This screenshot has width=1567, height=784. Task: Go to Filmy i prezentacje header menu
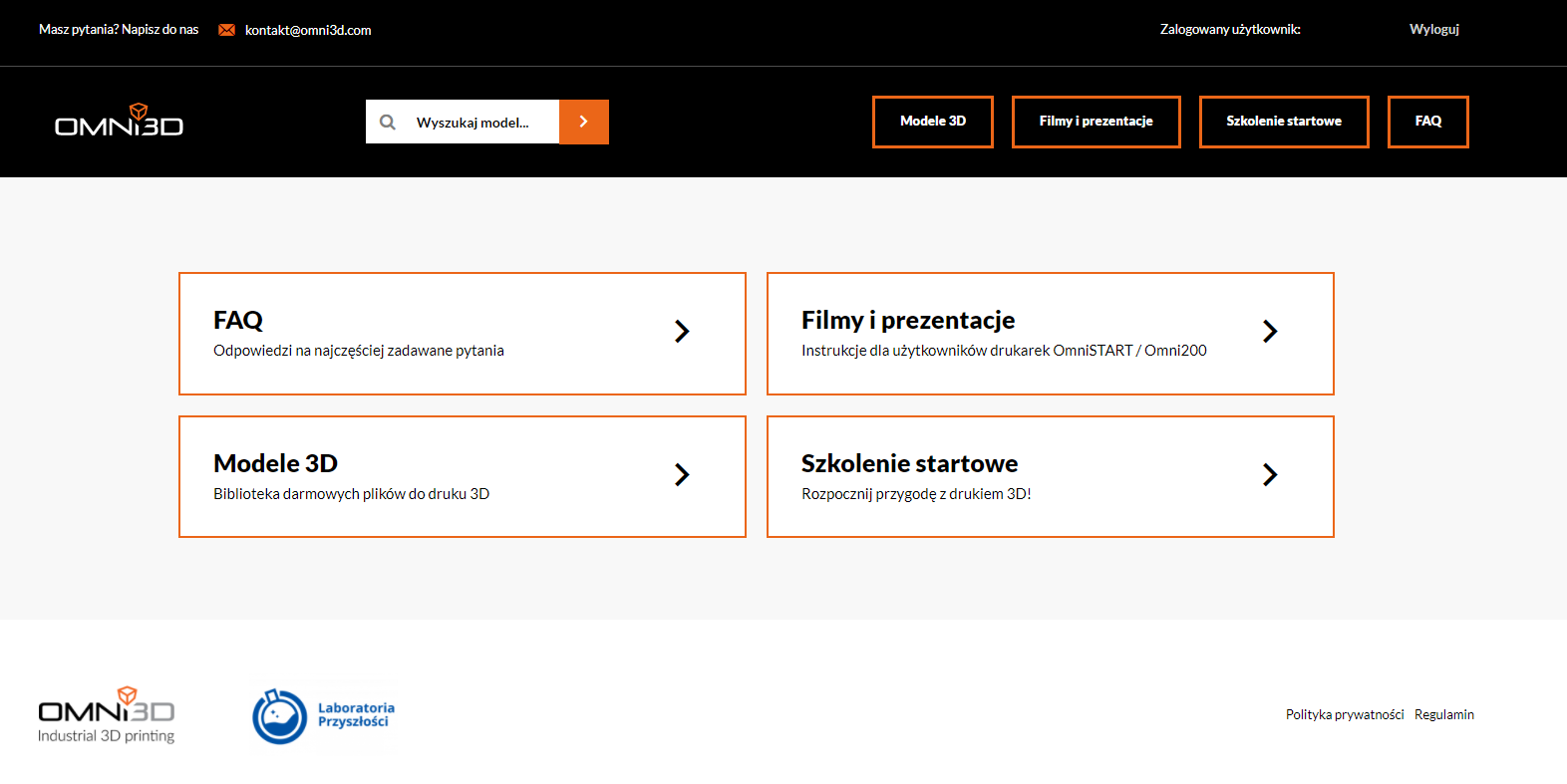[x=1097, y=122]
